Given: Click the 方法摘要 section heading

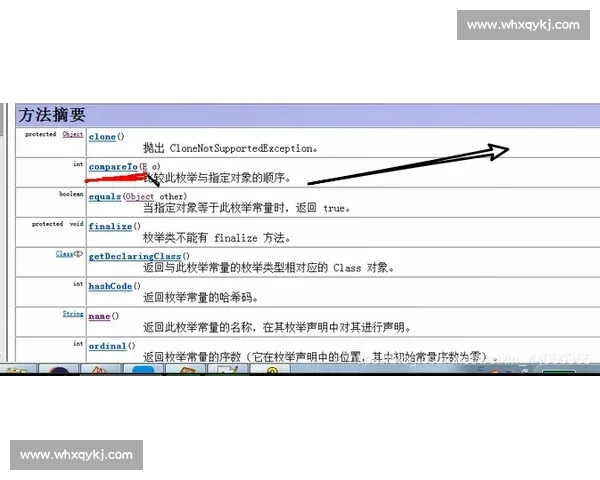Looking at the screenshot, I should pos(52,115).
